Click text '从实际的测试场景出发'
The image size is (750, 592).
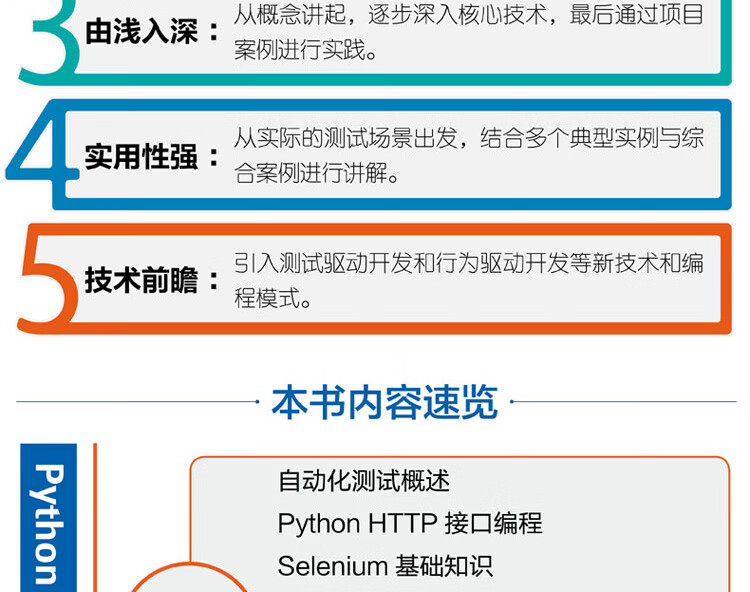pyautogui.click(x=345, y=138)
